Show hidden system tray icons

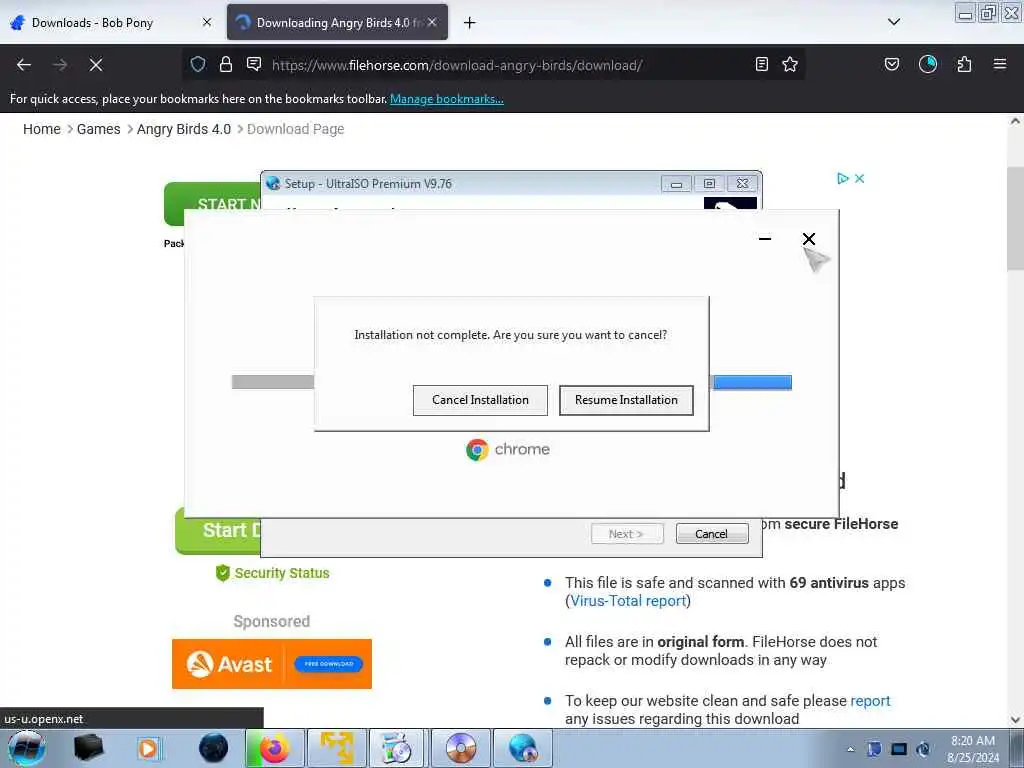(x=850, y=750)
